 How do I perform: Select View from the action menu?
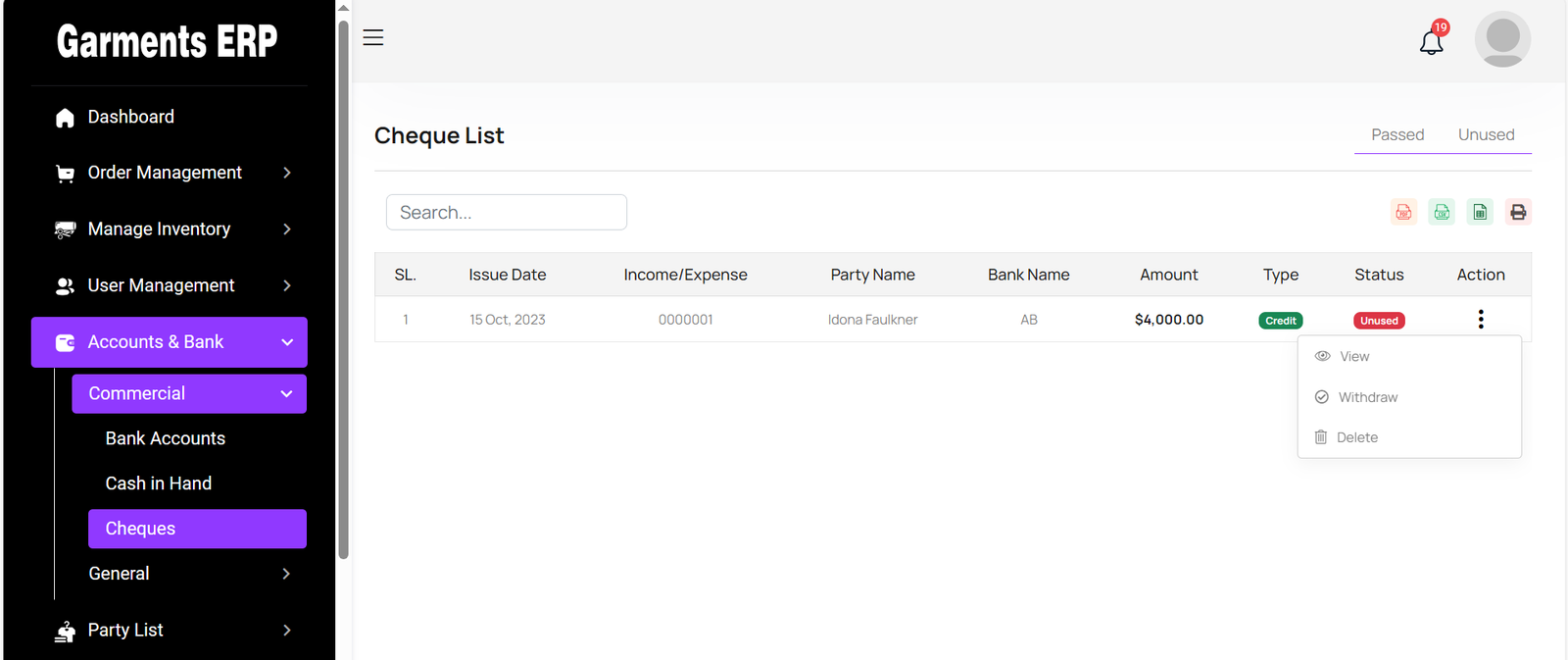point(1353,357)
